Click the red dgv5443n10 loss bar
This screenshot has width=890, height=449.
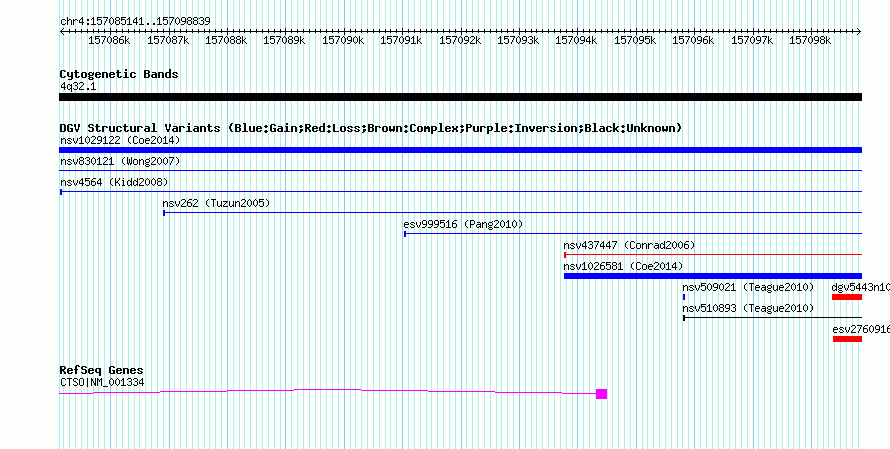pyautogui.click(x=847, y=297)
